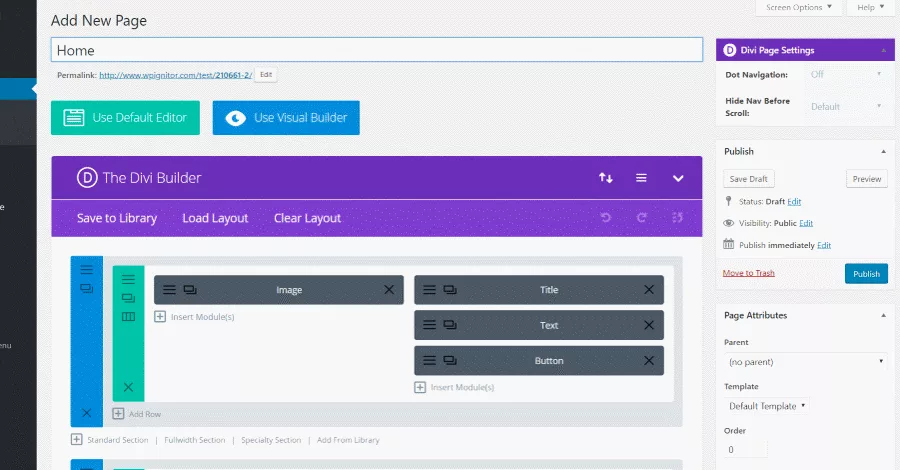Edit the Publish immediately schedule

click(824, 245)
